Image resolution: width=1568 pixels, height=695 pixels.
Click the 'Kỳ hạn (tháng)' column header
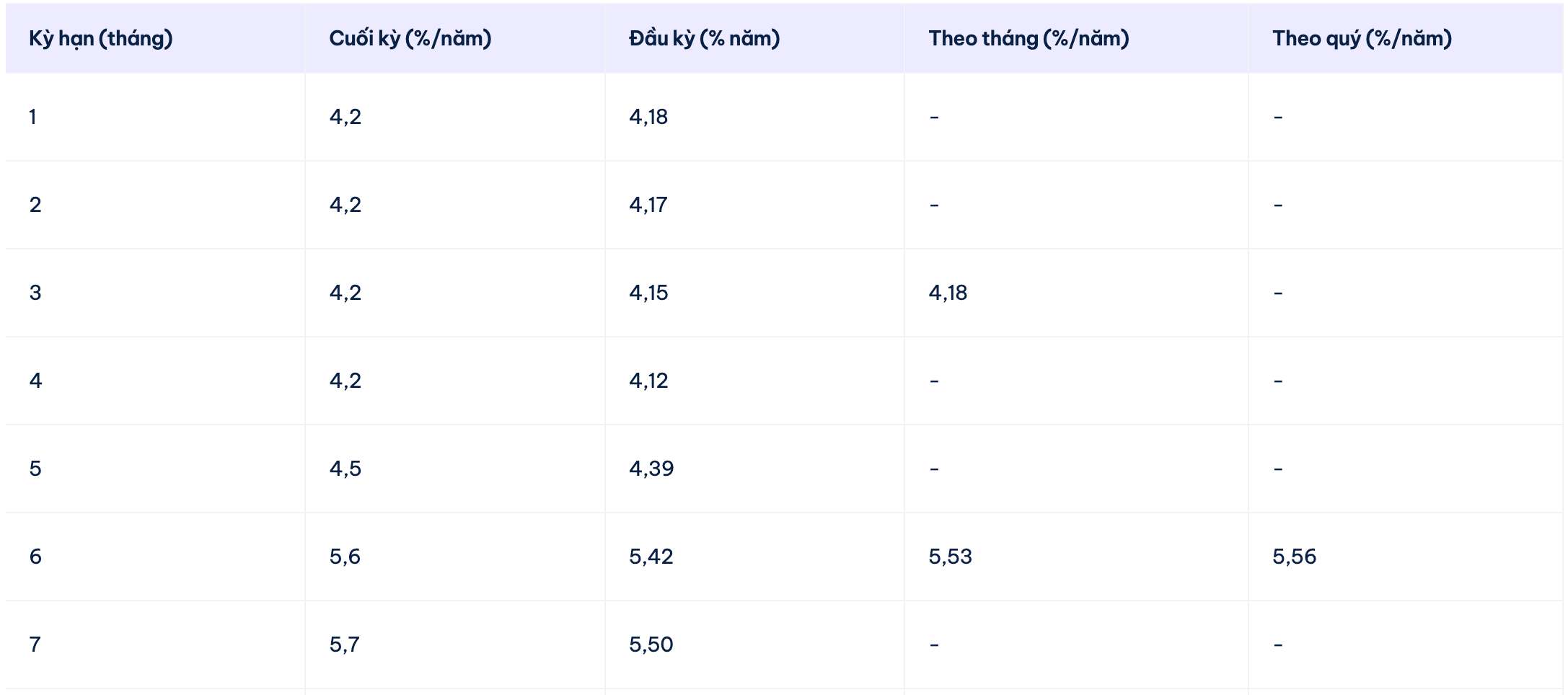pos(101,38)
